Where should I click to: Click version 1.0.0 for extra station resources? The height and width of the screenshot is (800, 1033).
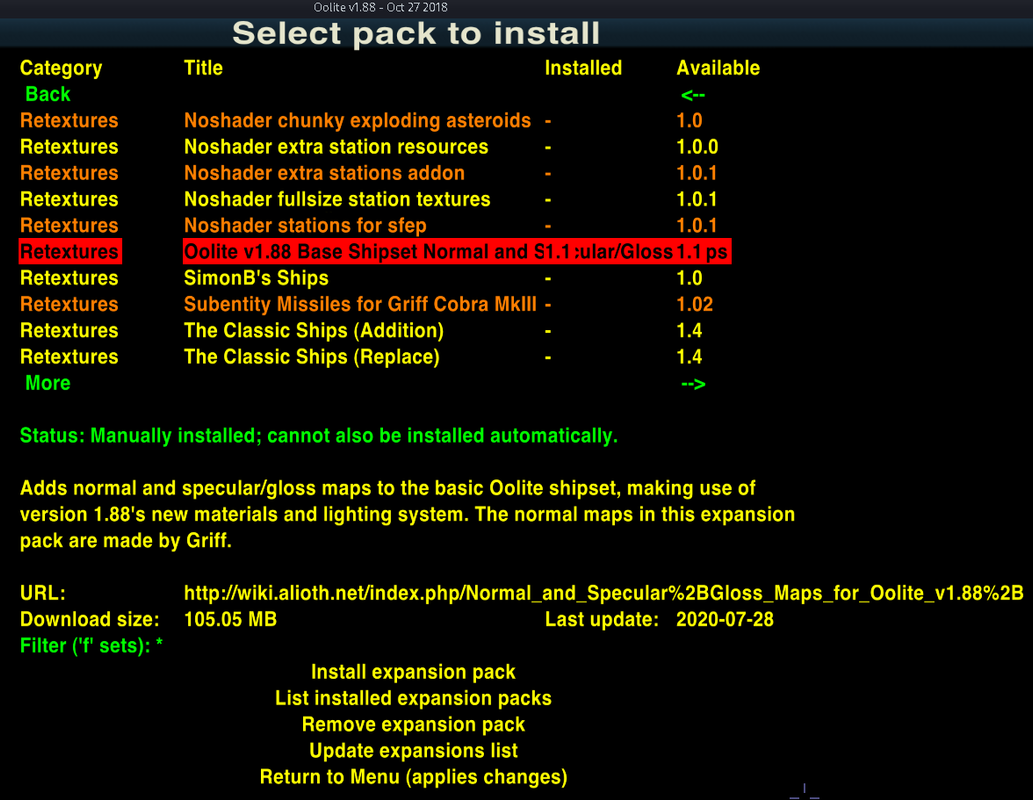[697, 147]
